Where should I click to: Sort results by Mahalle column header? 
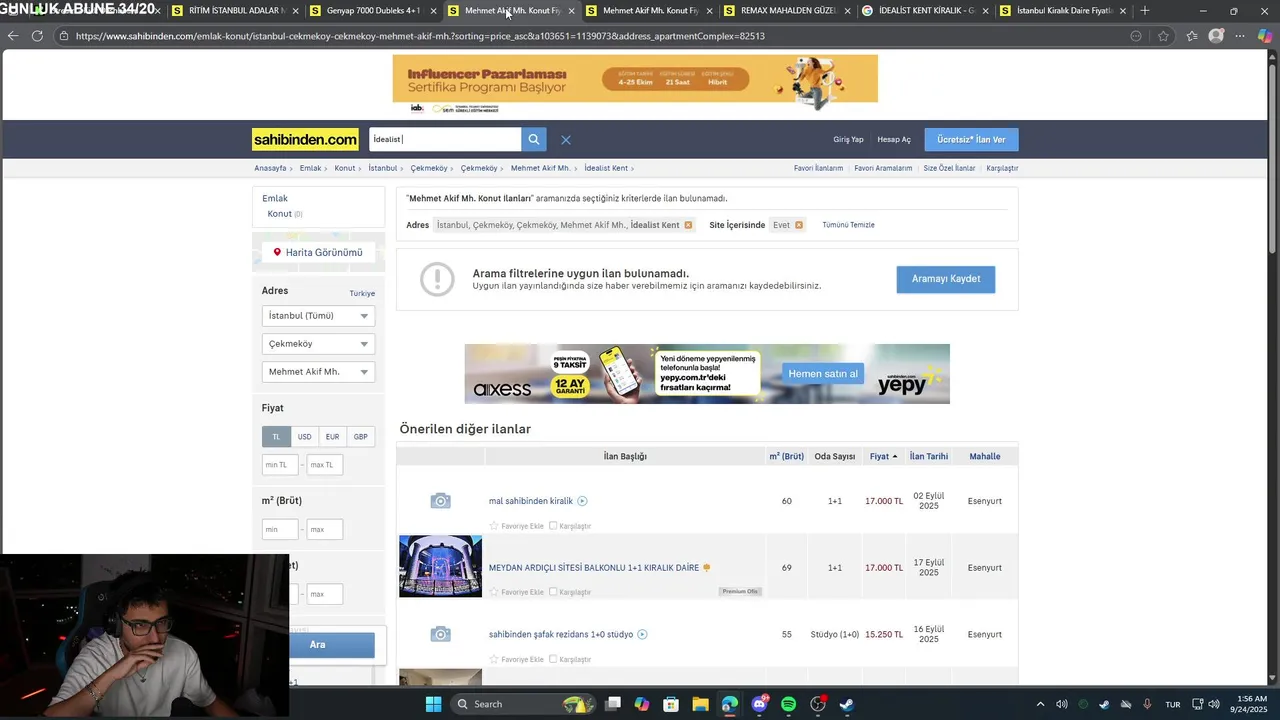click(985, 457)
